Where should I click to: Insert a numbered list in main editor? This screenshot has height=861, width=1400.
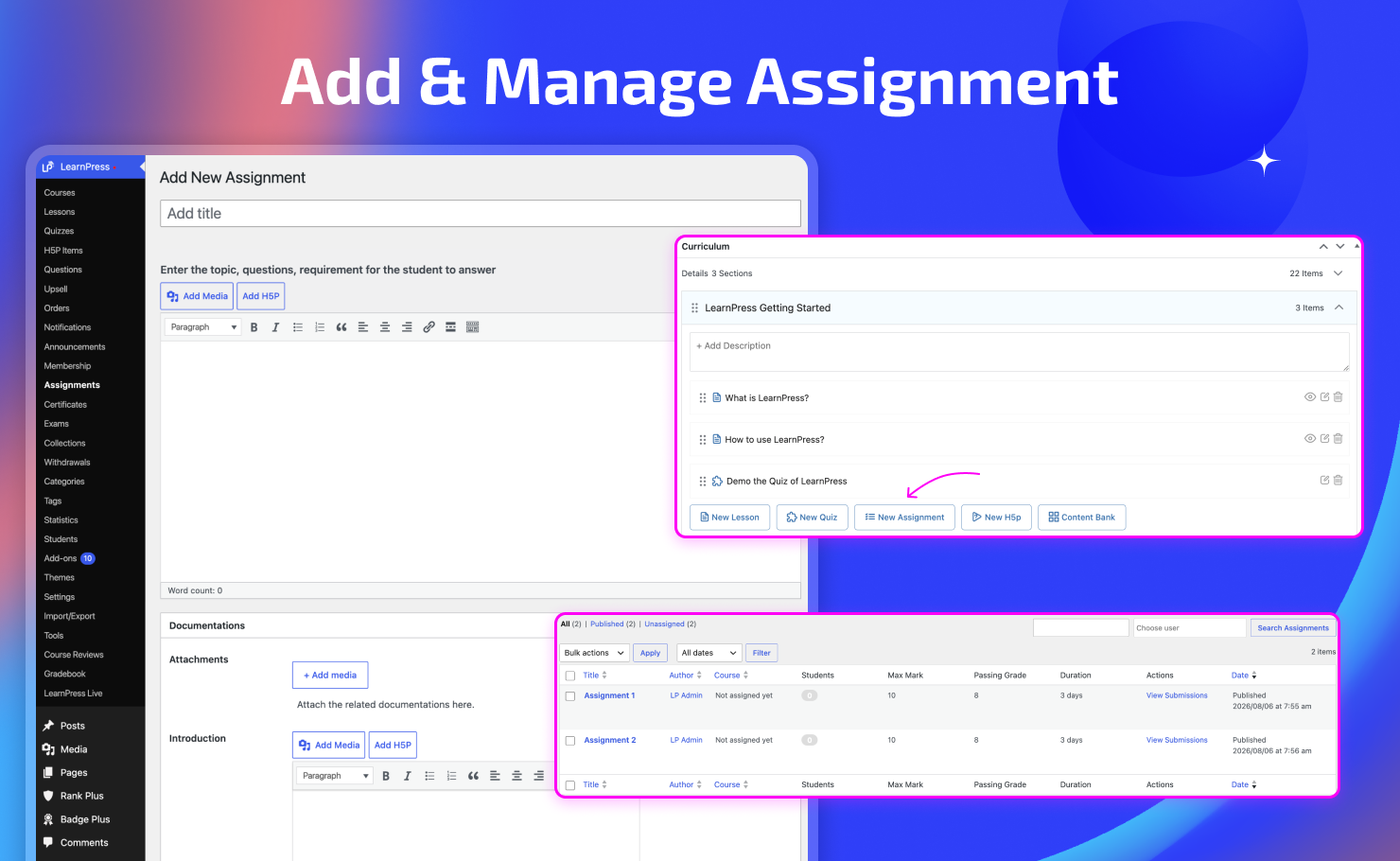[320, 327]
